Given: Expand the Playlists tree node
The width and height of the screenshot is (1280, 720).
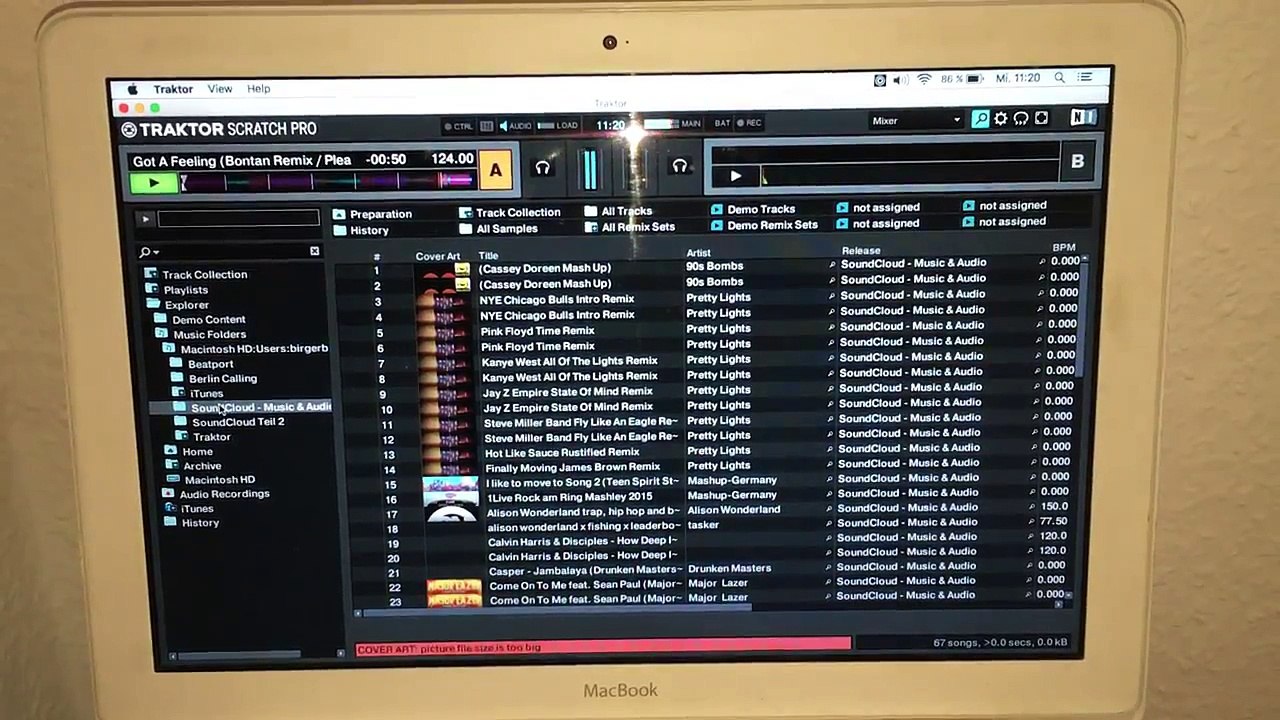Looking at the screenshot, I should (x=177, y=289).
